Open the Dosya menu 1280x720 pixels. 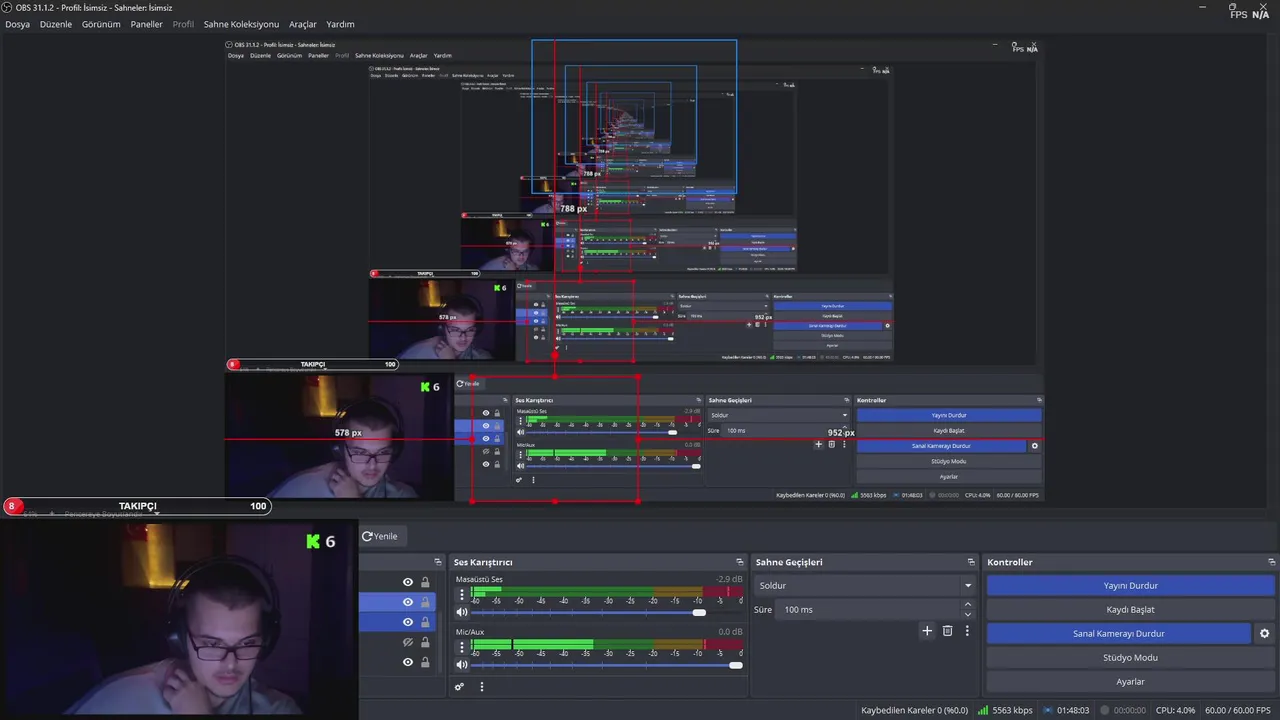pyautogui.click(x=17, y=24)
